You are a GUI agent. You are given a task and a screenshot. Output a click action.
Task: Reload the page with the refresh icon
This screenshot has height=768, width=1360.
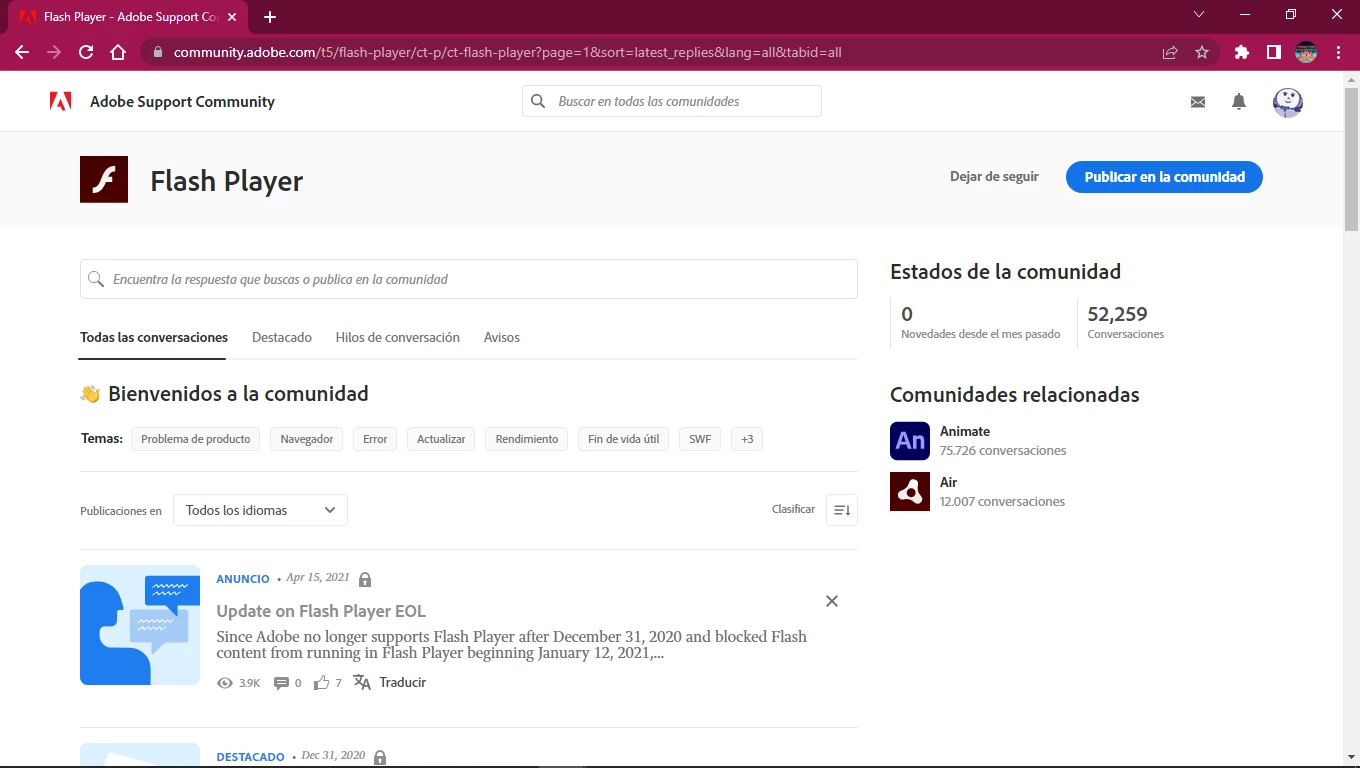pyautogui.click(x=86, y=52)
